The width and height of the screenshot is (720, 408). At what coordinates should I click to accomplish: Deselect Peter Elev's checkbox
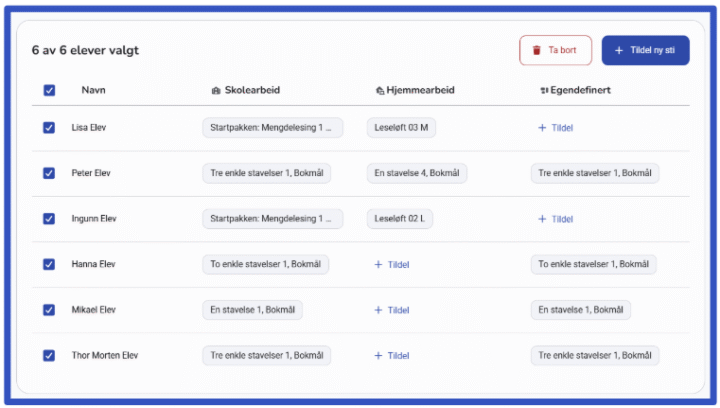pyautogui.click(x=49, y=173)
